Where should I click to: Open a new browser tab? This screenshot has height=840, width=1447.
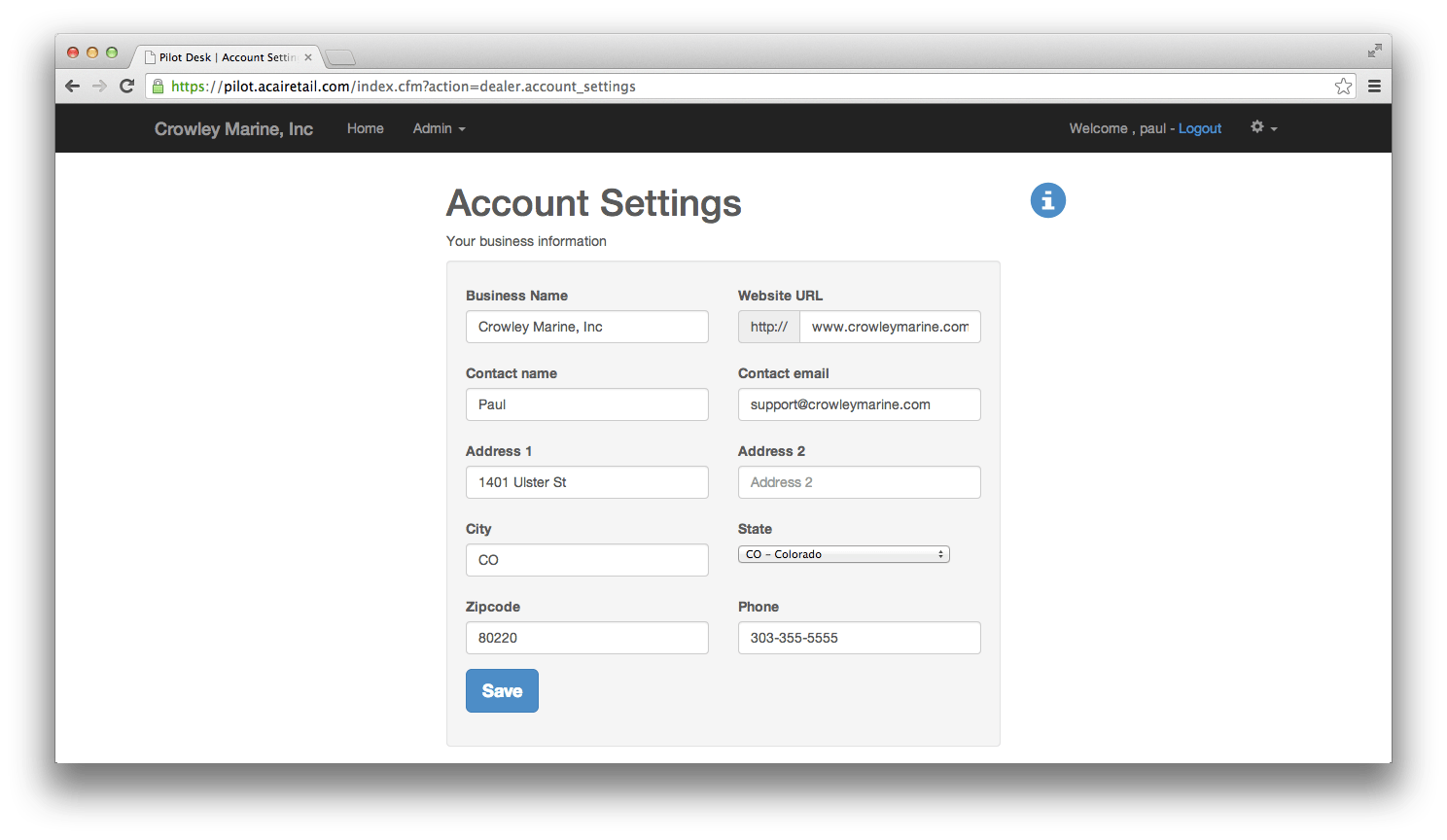339,56
